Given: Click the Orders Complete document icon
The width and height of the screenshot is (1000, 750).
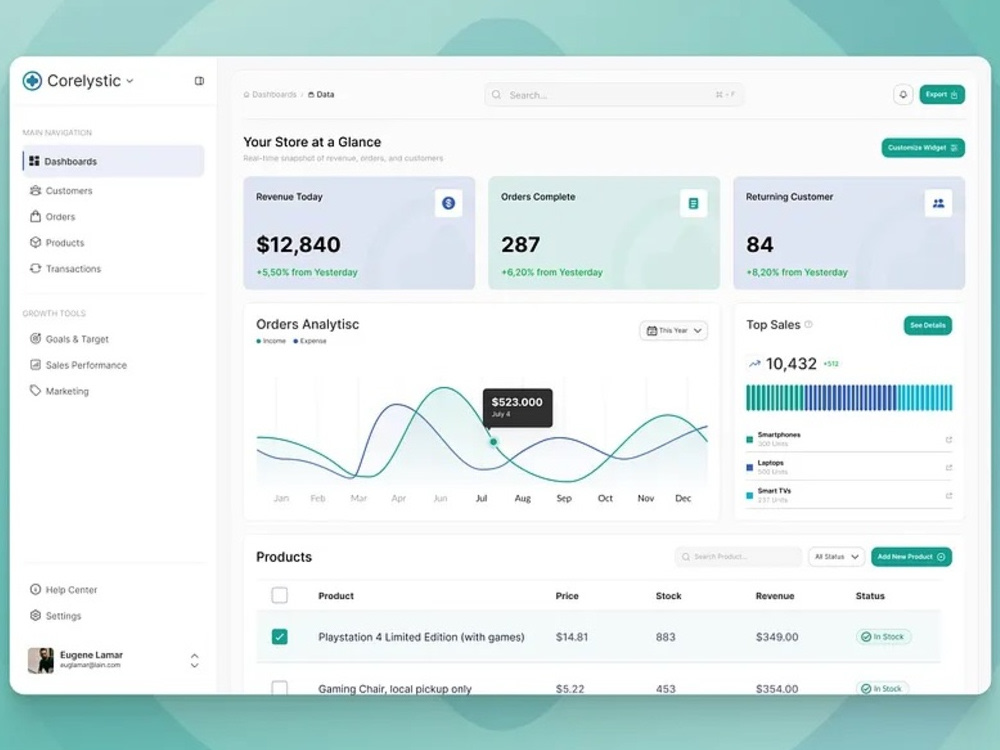Looking at the screenshot, I should [x=693, y=203].
